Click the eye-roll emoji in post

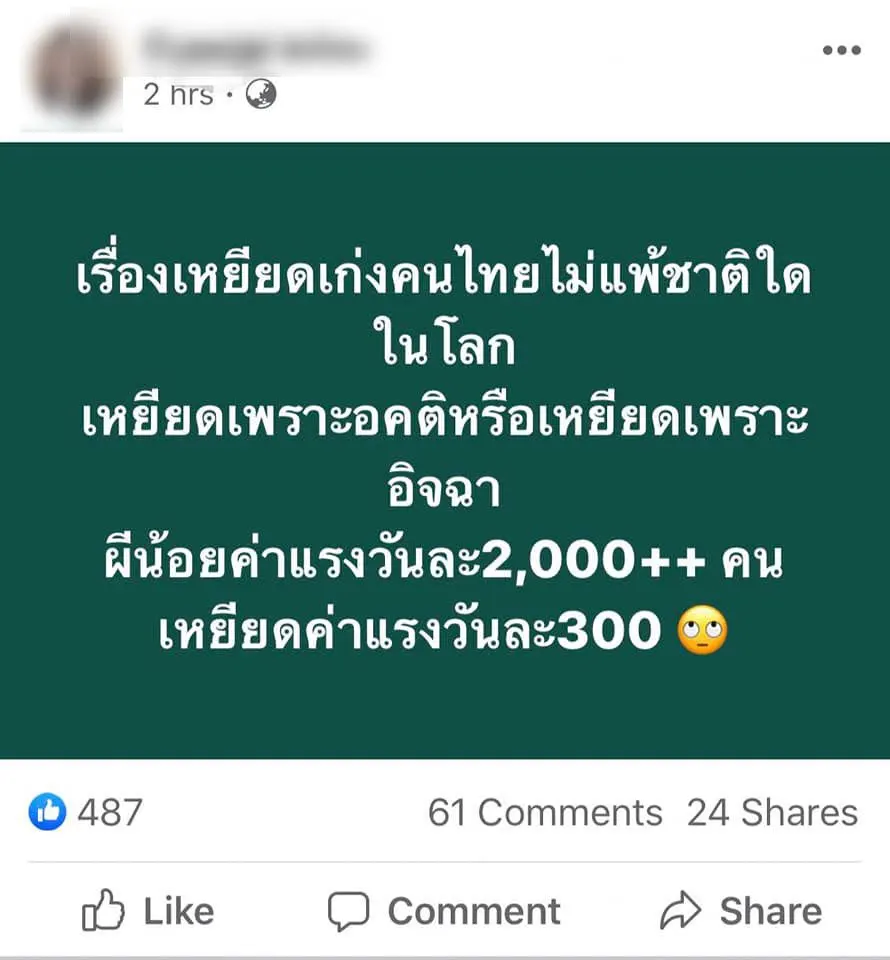coord(703,630)
